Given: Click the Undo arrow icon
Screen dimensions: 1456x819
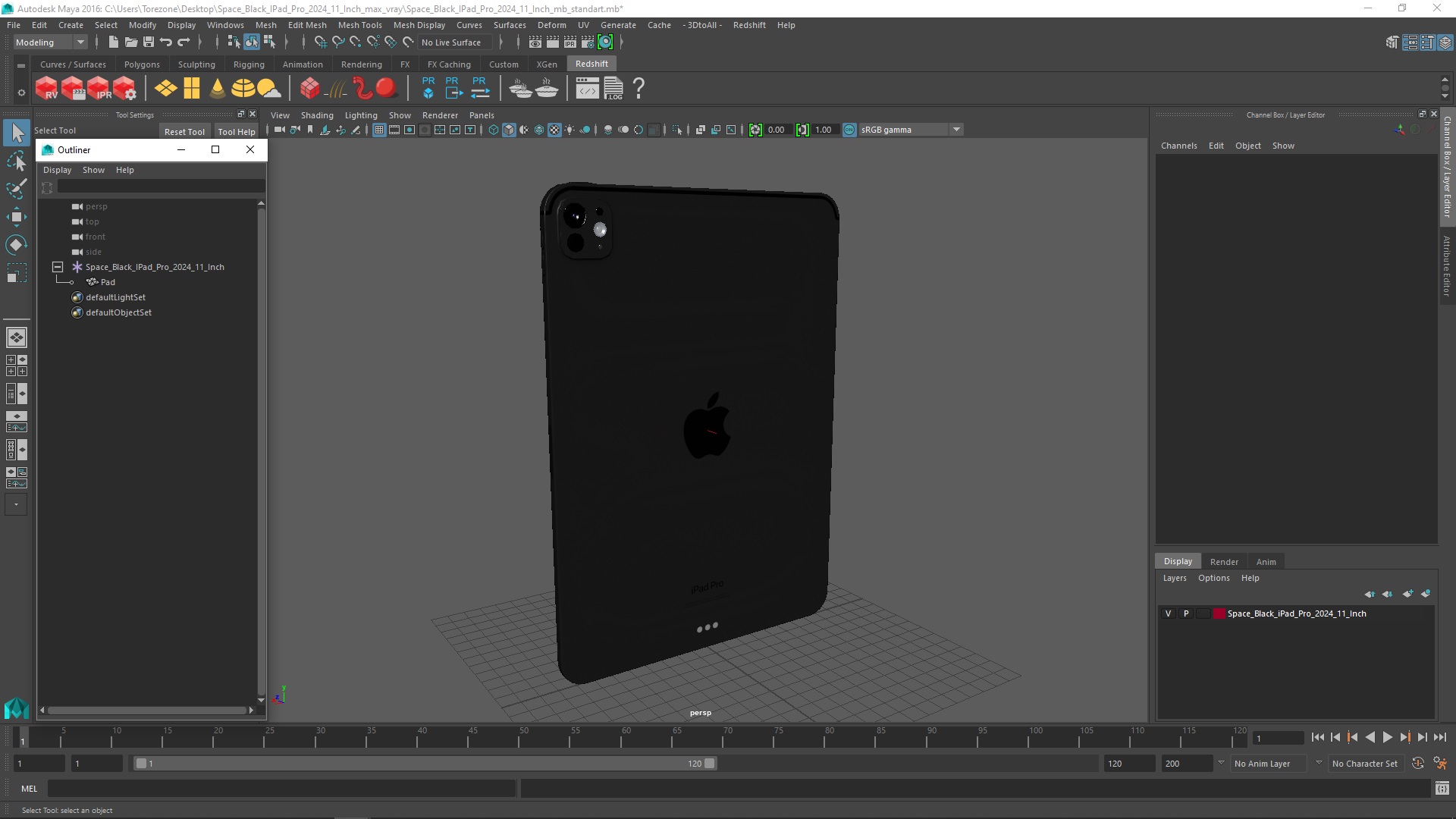Looking at the screenshot, I should click(x=166, y=42).
